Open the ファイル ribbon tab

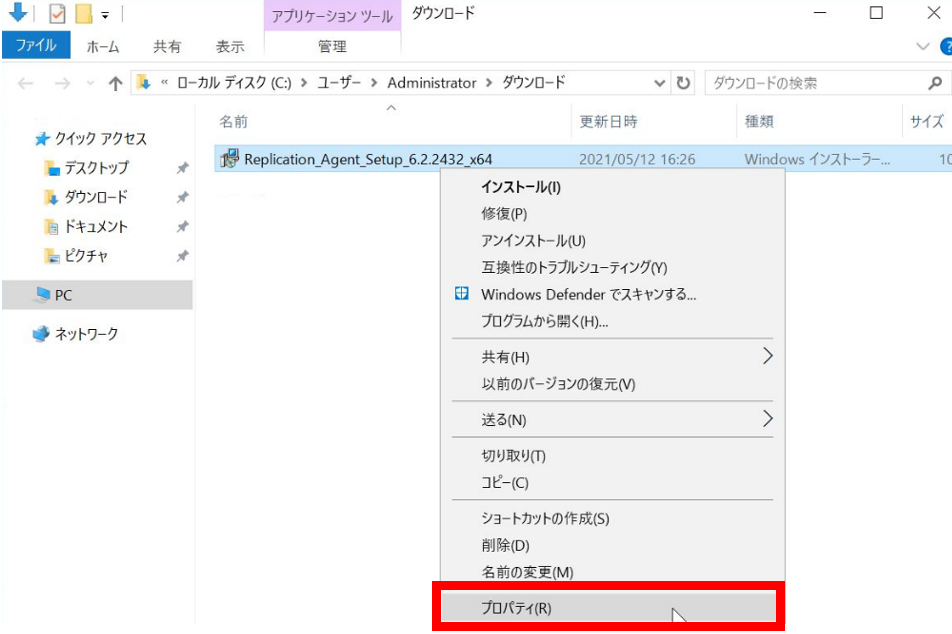pos(36,46)
